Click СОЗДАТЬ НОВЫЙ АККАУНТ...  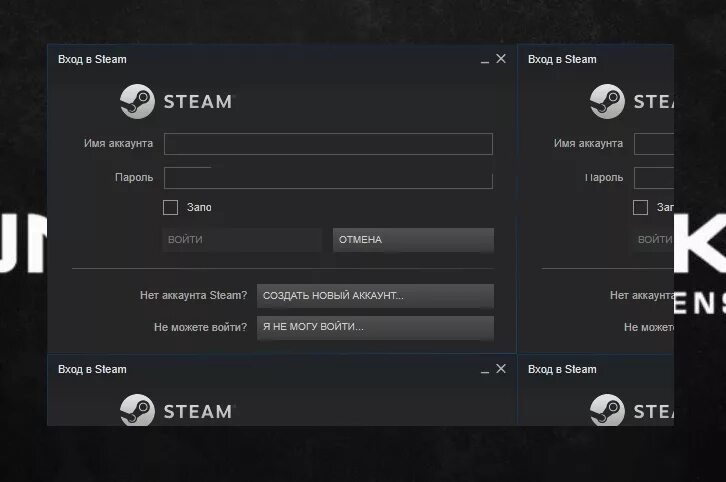point(376,296)
